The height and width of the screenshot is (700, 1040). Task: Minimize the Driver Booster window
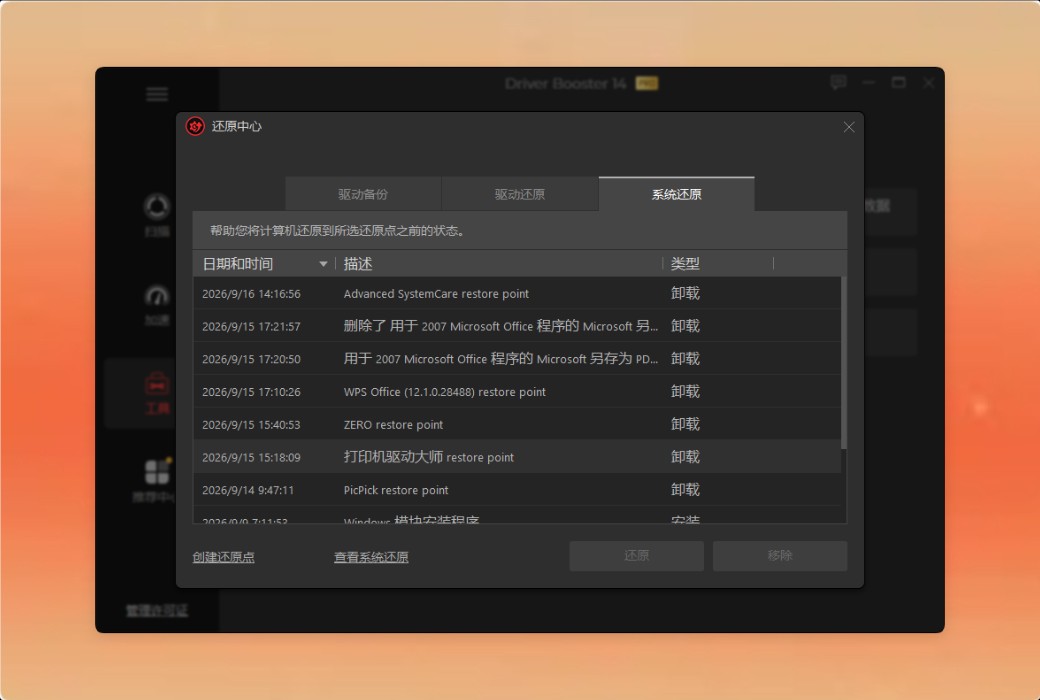tap(869, 83)
